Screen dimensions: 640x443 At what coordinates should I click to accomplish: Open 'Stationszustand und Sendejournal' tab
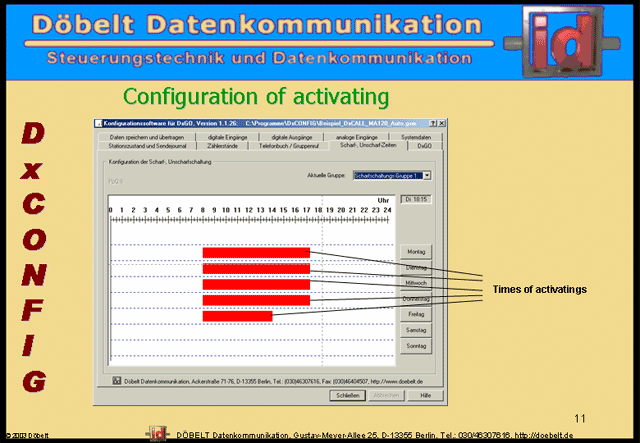tap(147, 146)
